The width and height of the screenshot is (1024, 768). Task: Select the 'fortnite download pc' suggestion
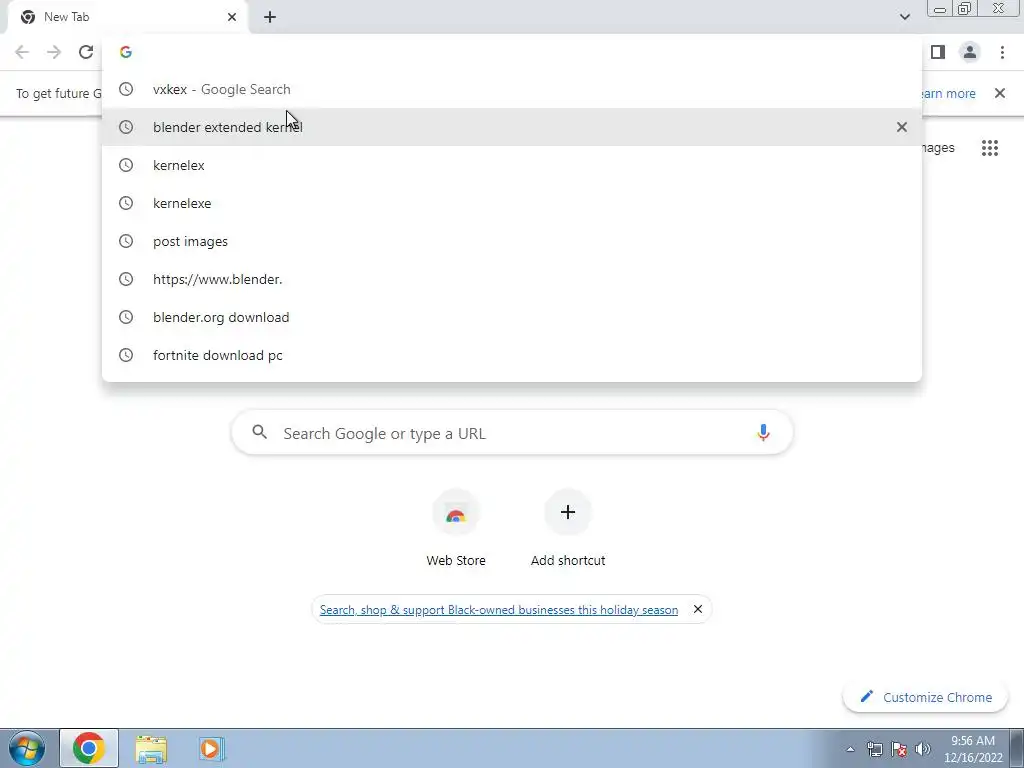click(512, 355)
